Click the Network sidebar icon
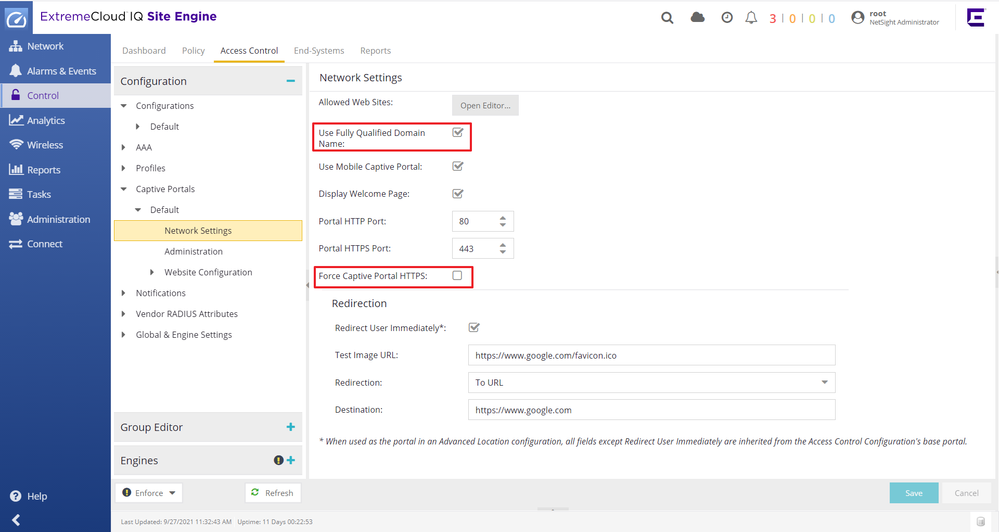Screen dimensions: 999x532 (16, 47)
